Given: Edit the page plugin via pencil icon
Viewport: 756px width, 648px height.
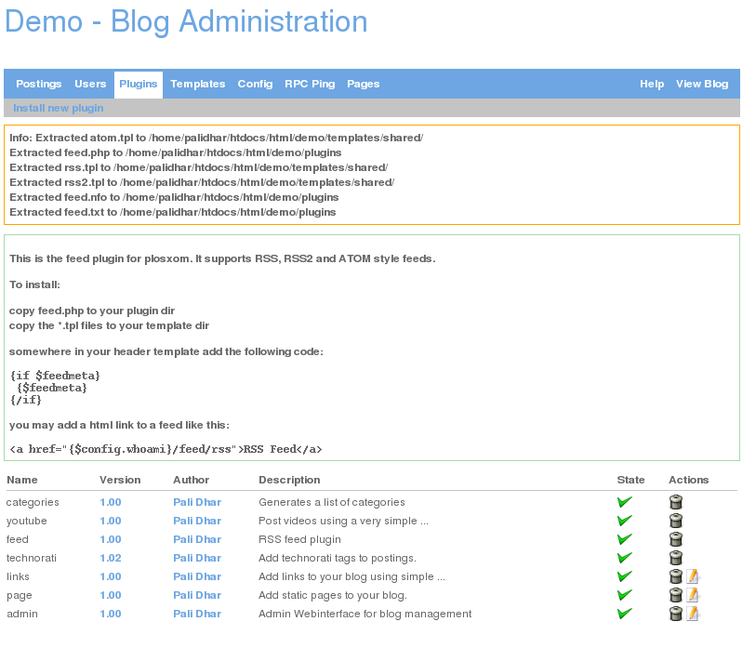Looking at the screenshot, I should [693, 595].
